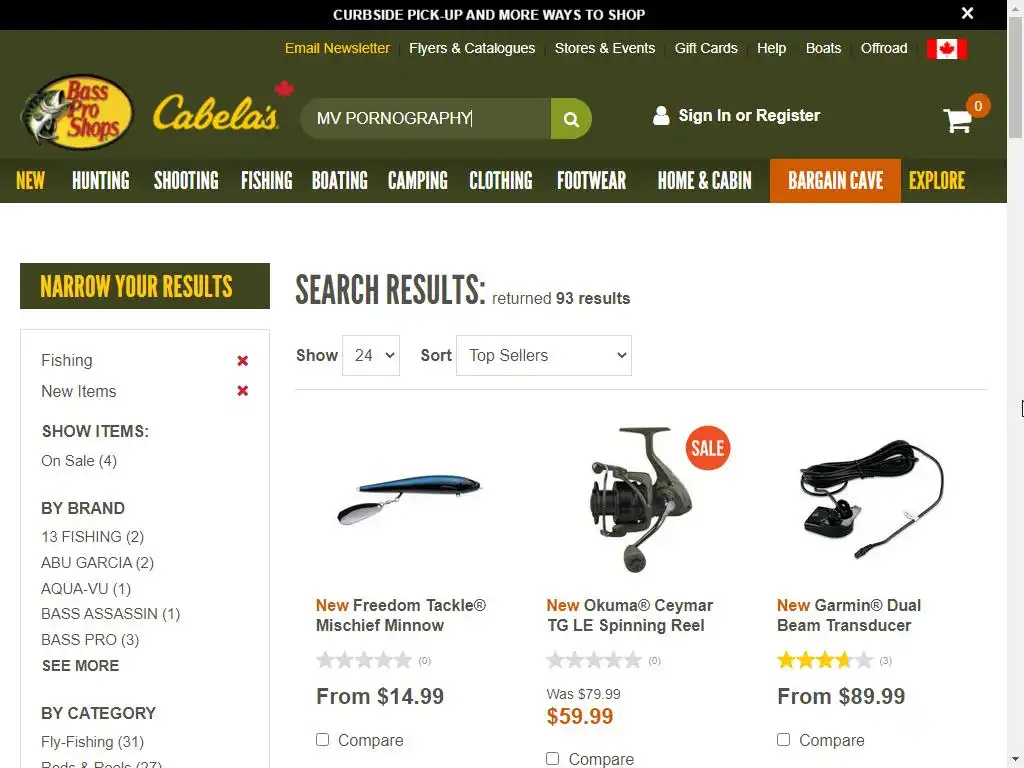Open the Fishing navigation menu
1024x768 pixels.
coord(266,181)
